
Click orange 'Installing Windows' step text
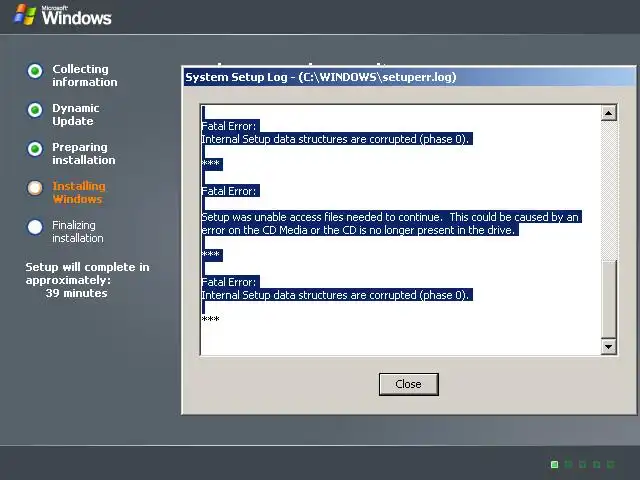(79, 193)
